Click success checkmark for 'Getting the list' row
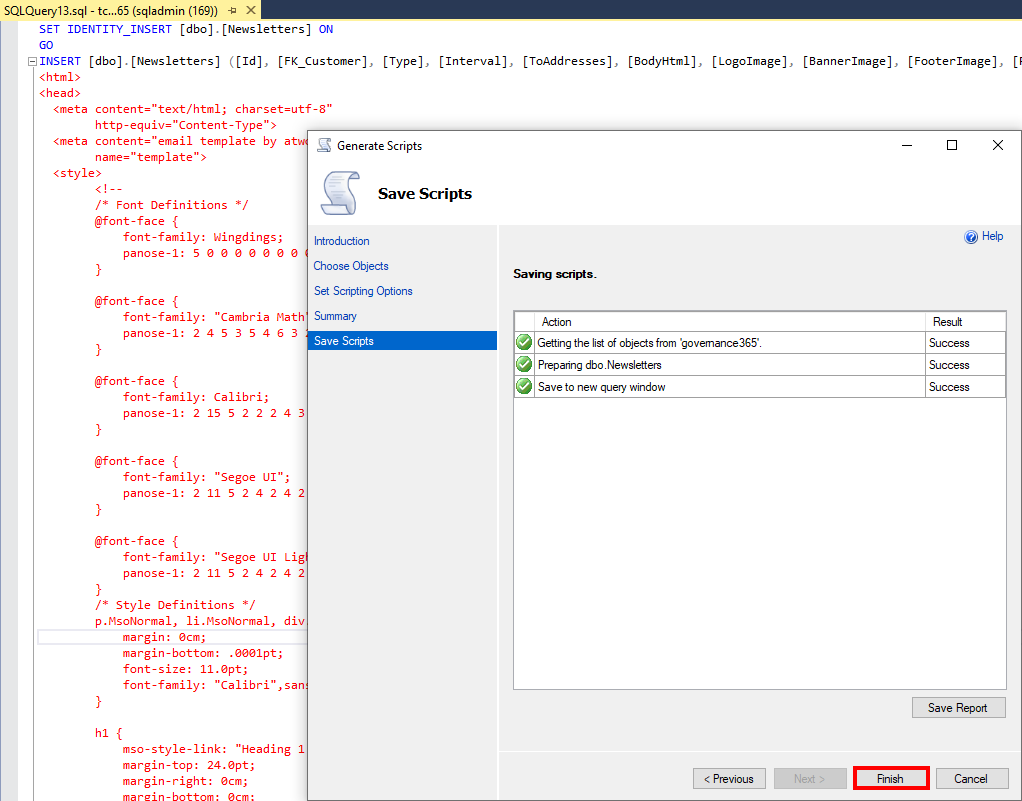1022x801 pixels. [524, 343]
